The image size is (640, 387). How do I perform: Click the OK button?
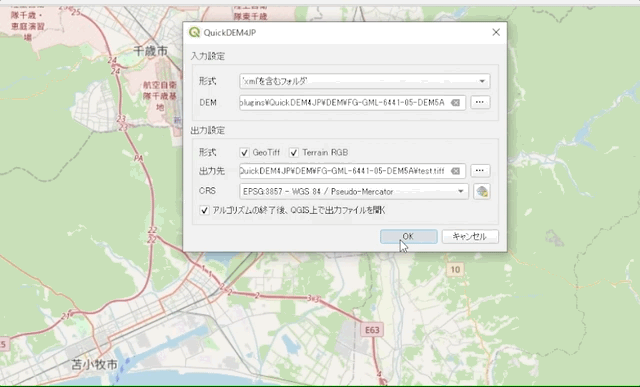[409, 236]
